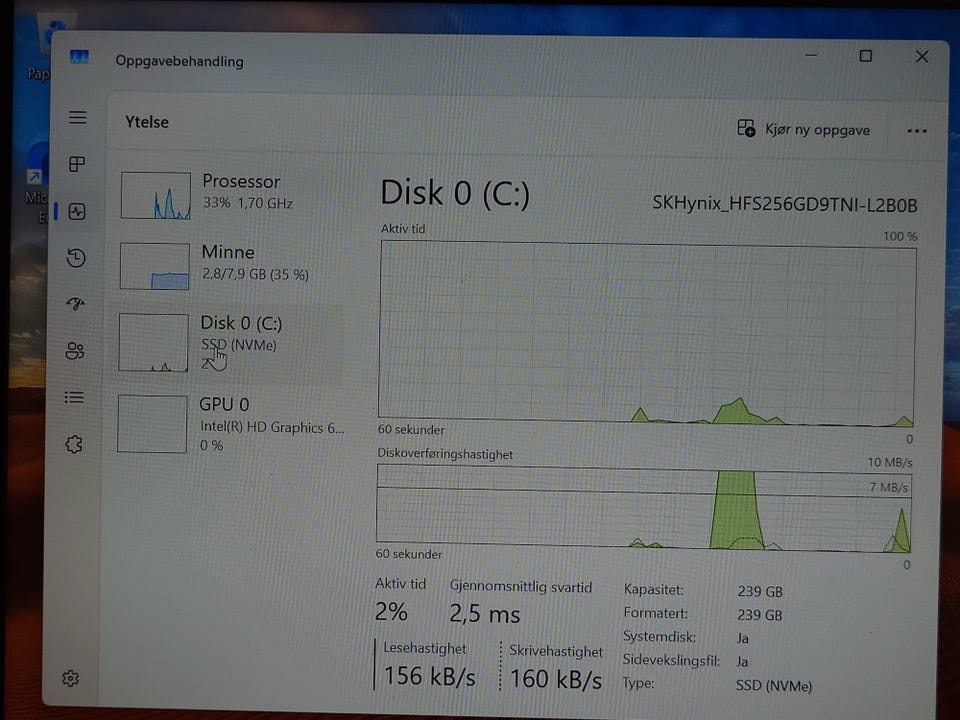Click the 'Kapasitet:' label

coord(653,590)
